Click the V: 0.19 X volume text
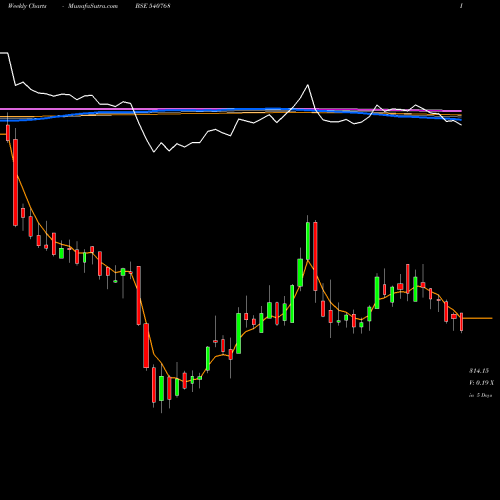500x500 pixels. pyautogui.click(x=481, y=383)
